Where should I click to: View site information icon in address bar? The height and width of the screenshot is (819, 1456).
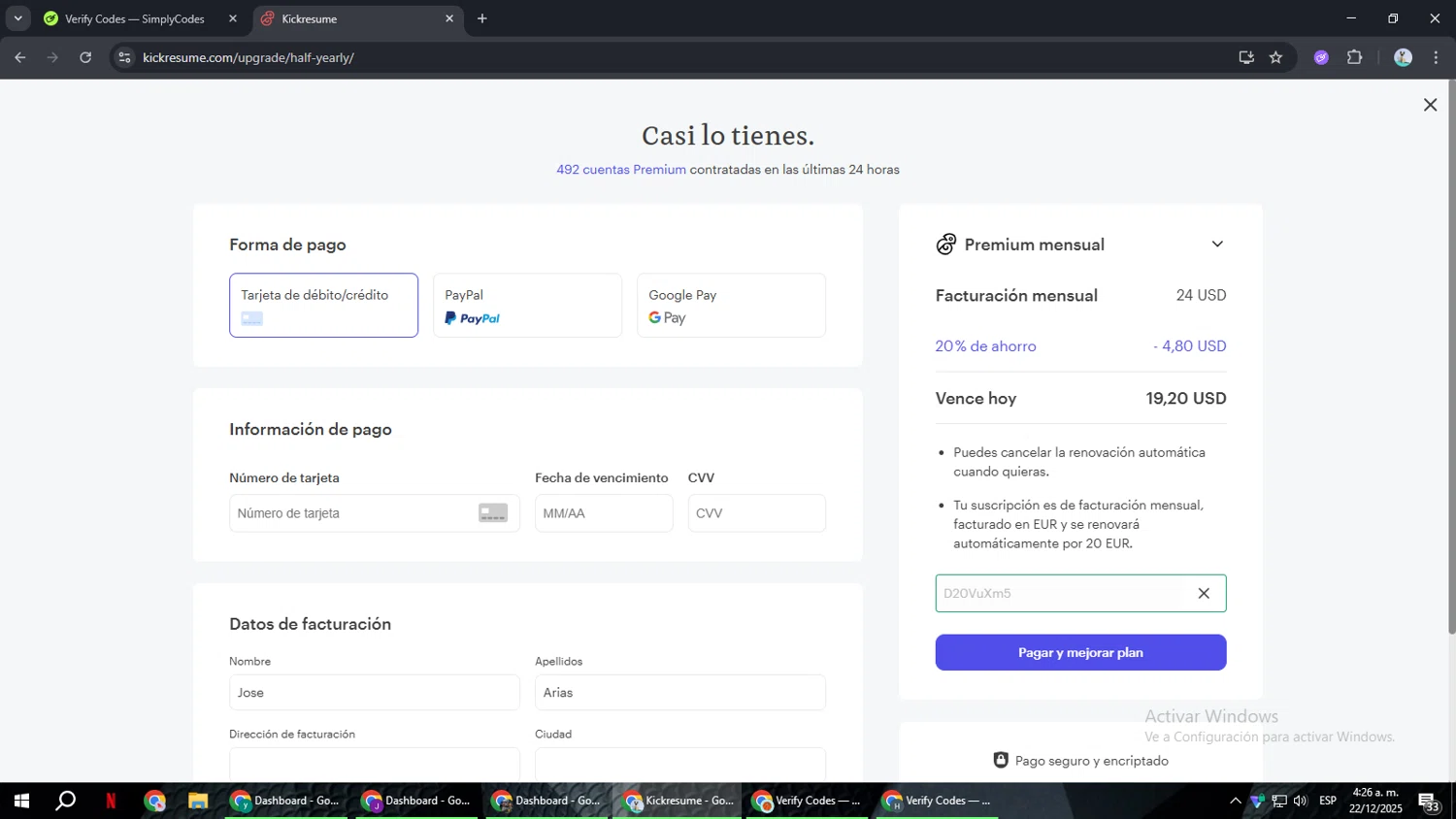coord(124,57)
